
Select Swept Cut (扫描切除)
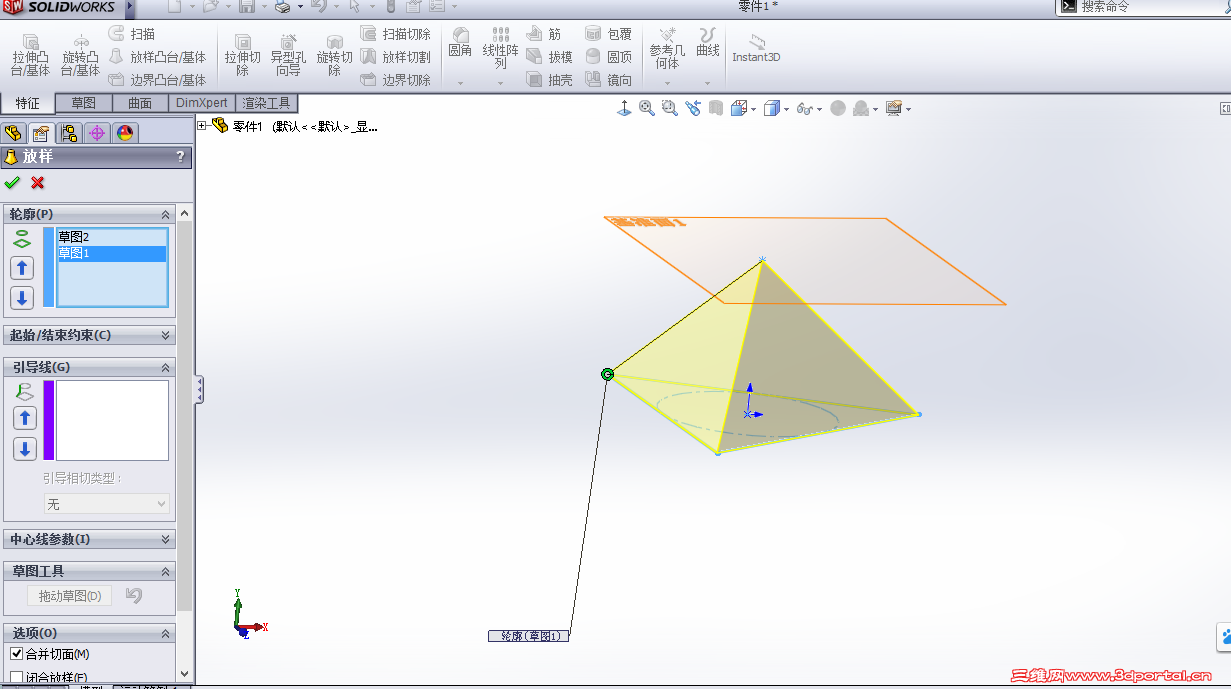coord(395,34)
